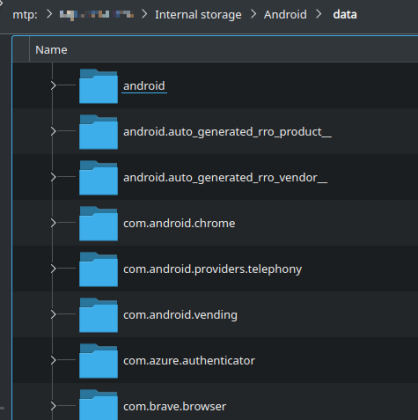This screenshot has height=420, width=418.
Task: Expand the com.android.vending folder
Action: pyautogui.click(x=53, y=314)
